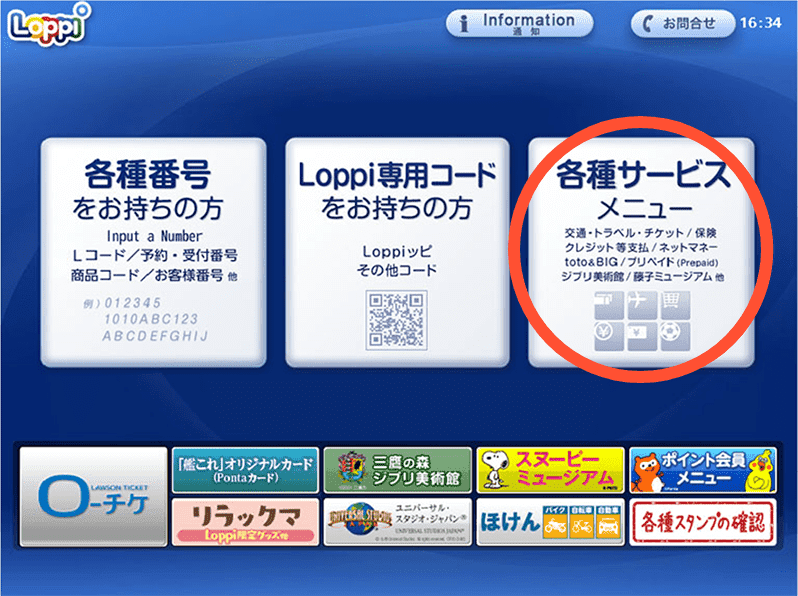Open リラックマ Loppi限定グッズ banner
The image size is (798, 596).
245,522
